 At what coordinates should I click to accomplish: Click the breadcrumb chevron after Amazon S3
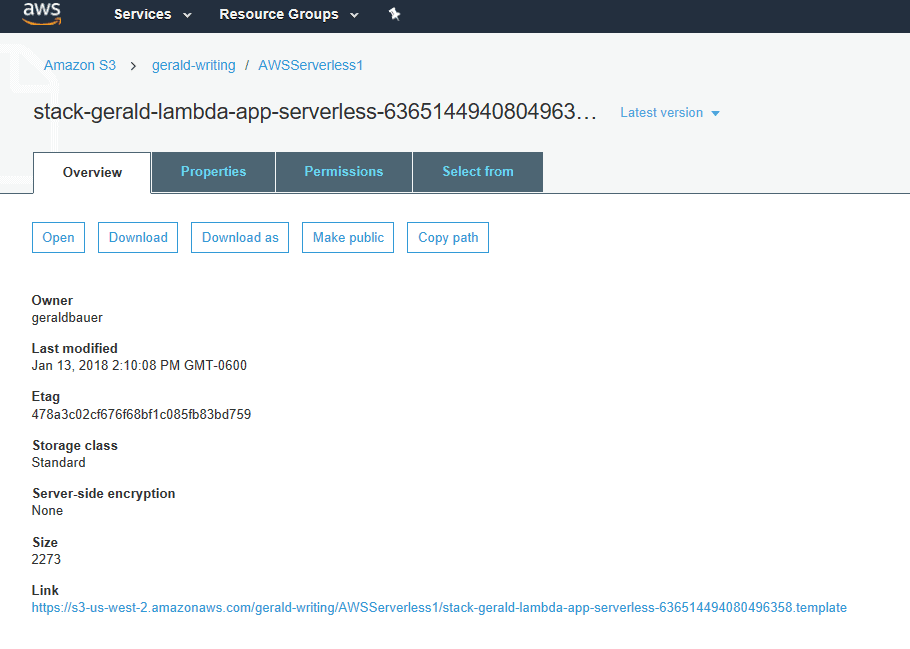point(133,66)
